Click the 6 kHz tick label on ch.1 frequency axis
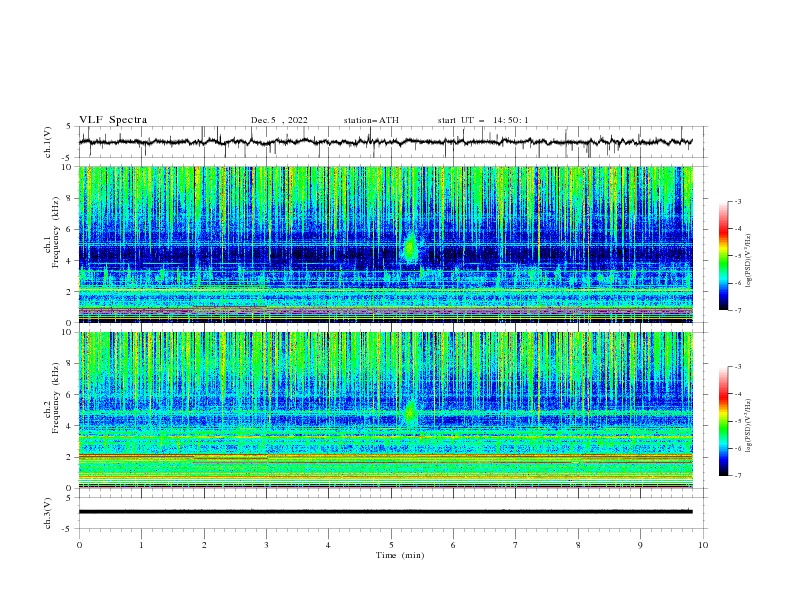Screen dimensions: 792x612 coord(69,229)
